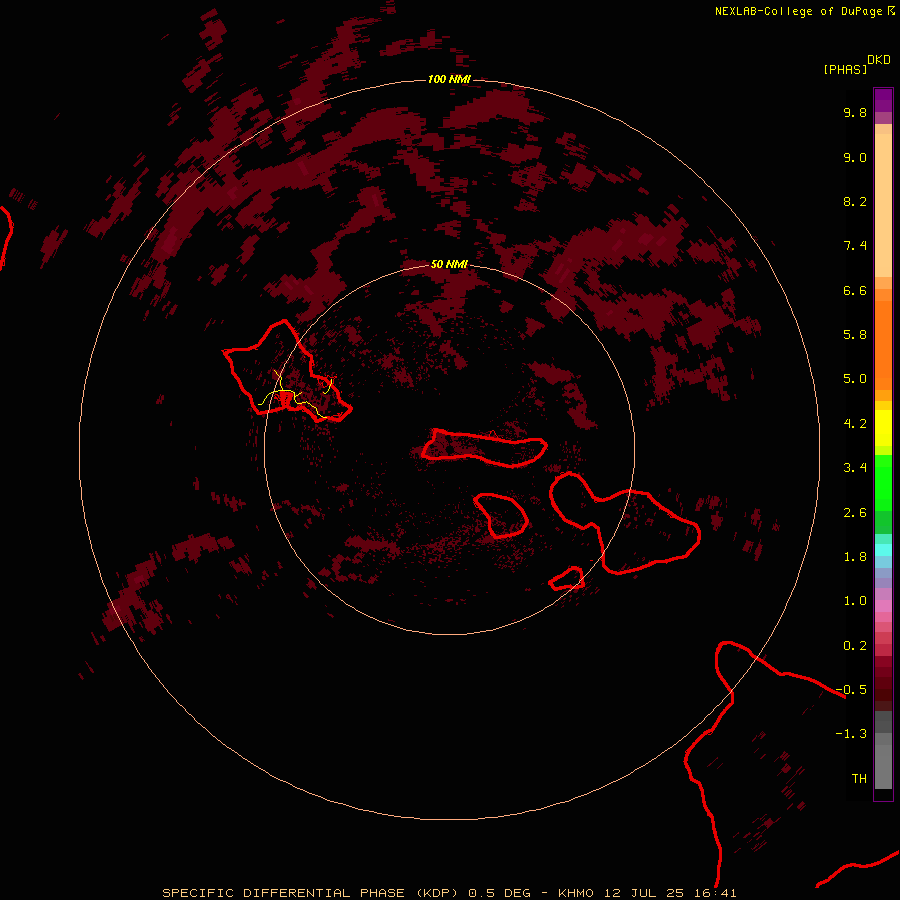
Task: Click the Molokai island outline near radar center
Action: pyautogui.click(x=484, y=448)
